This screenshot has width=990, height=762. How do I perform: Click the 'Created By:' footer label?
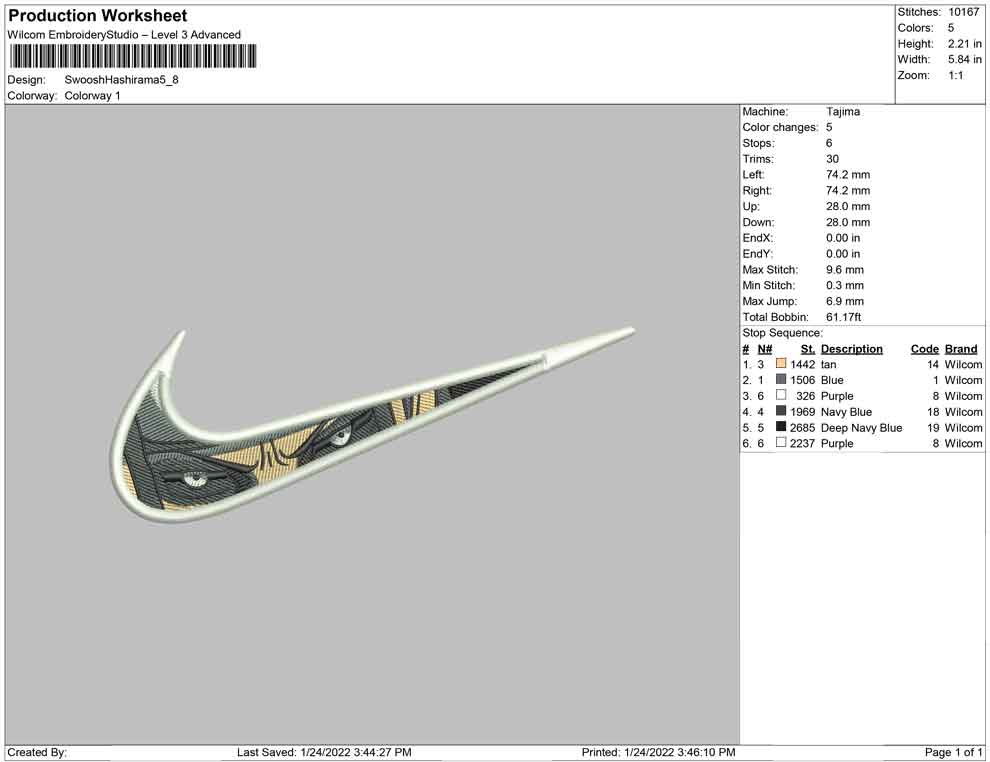pos(37,752)
